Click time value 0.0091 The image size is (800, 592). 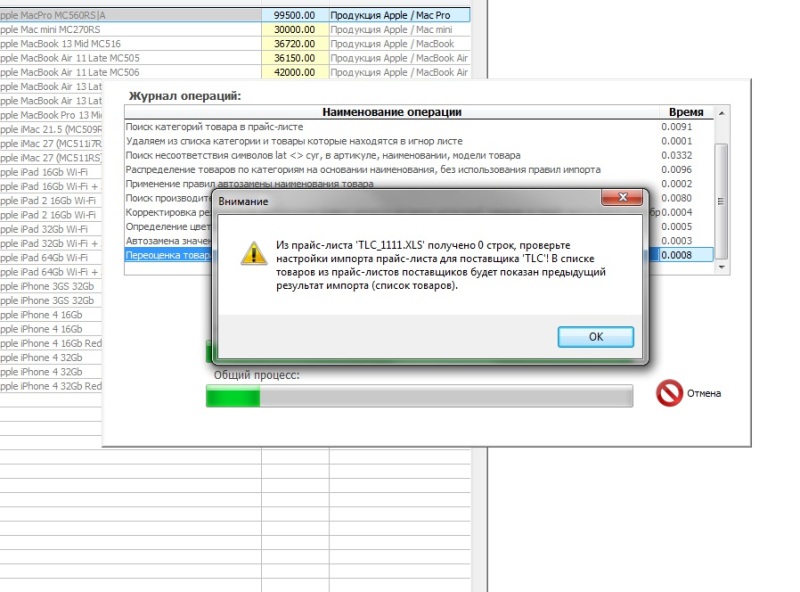[x=677, y=127]
